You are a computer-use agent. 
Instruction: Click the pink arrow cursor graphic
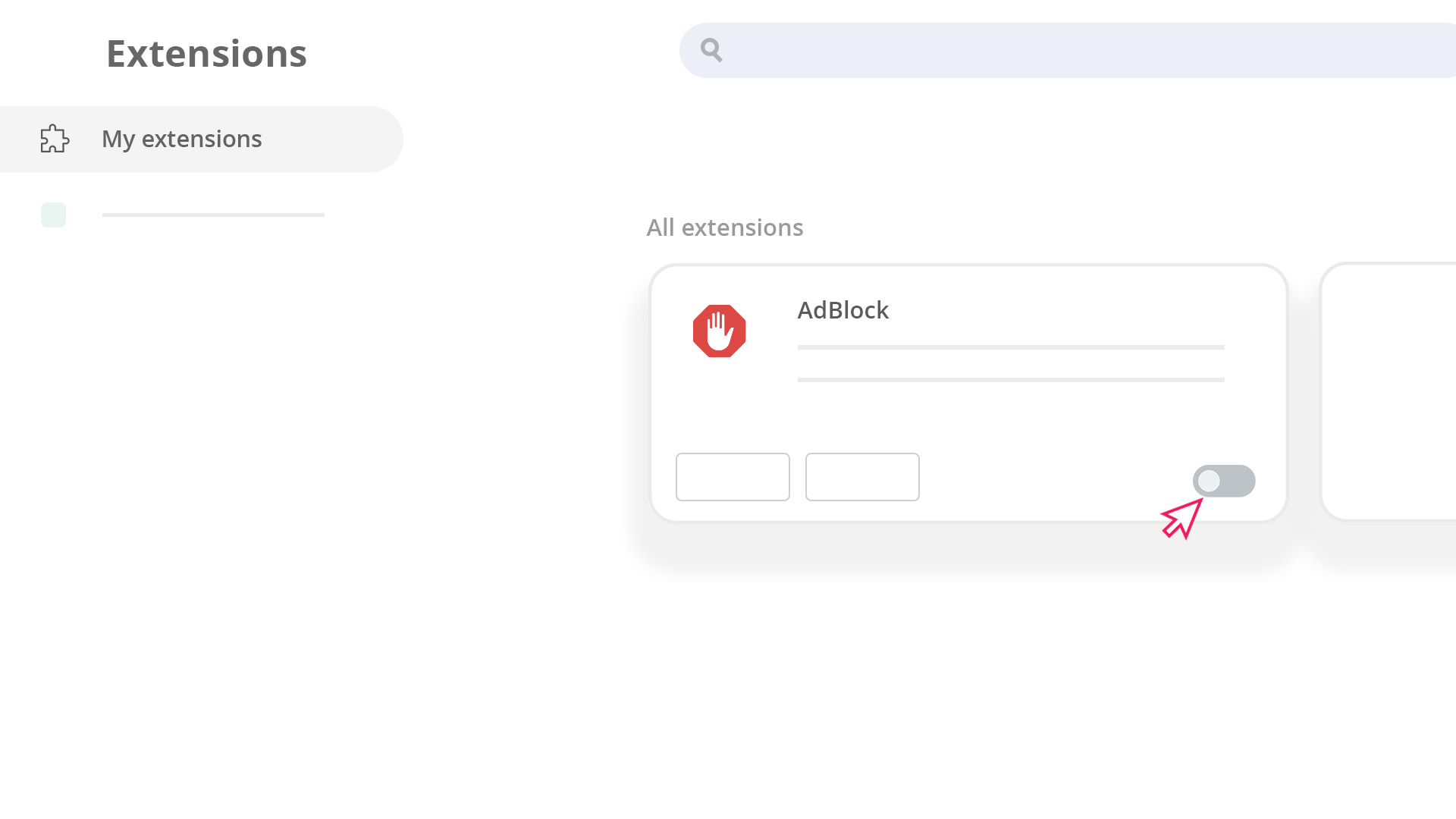coord(1181,519)
